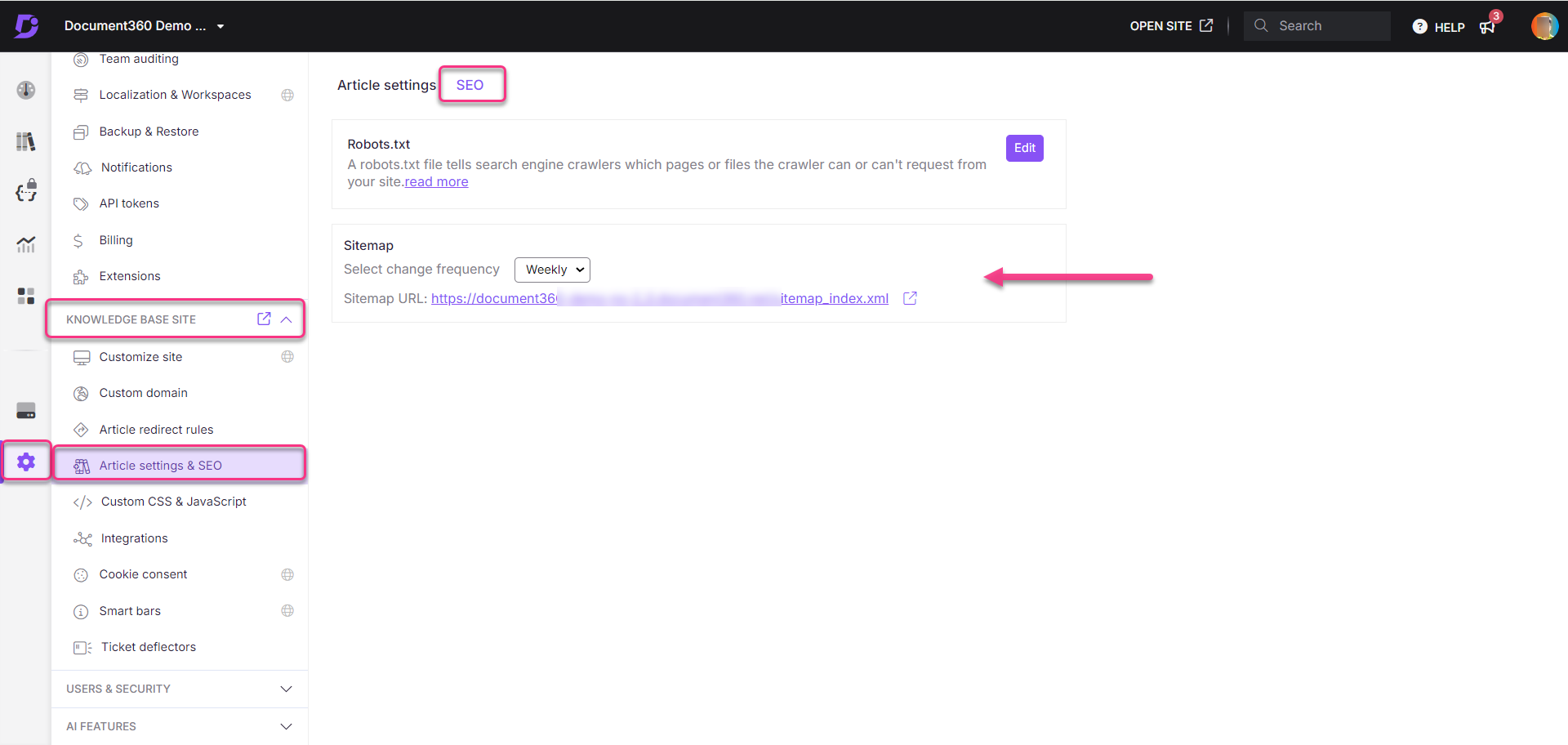Image resolution: width=1568 pixels, height=745 pixels.
Task: Click the Notifications megaphone icon
Action: pyautogui.click(x=82, y=167)
